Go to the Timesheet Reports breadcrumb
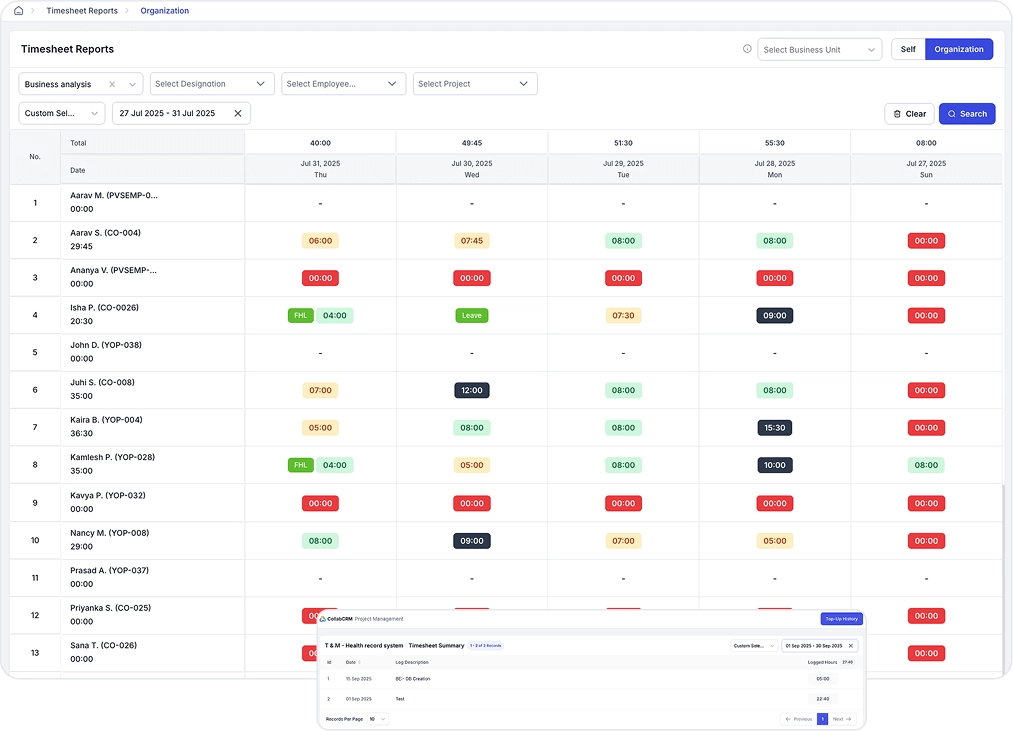This screenshot has width=1013, height=731. click(x=82, y=10)
